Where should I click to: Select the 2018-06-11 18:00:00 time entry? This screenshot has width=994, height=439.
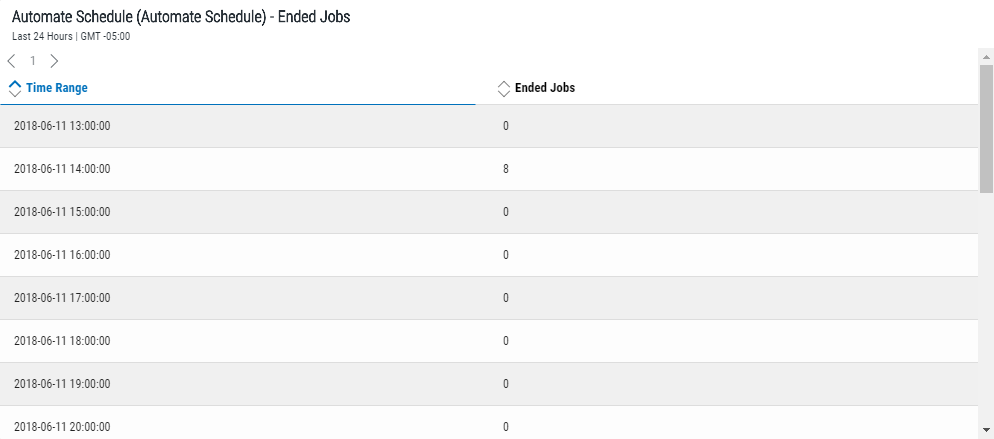tap(62, 341)
